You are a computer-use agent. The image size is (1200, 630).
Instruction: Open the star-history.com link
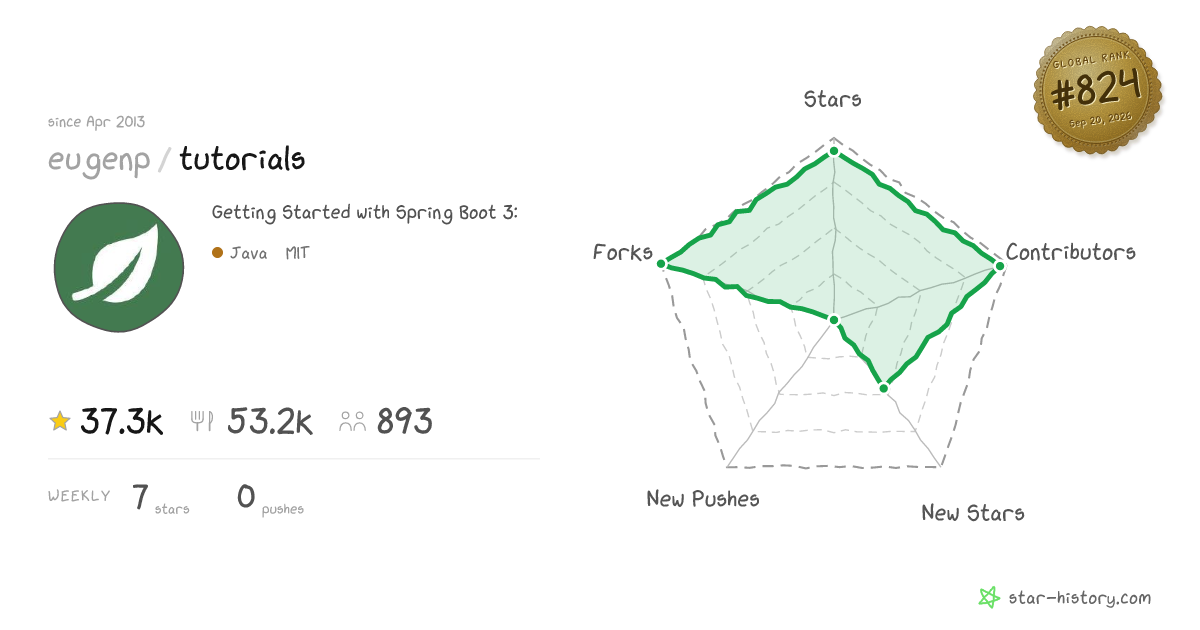1078,598
